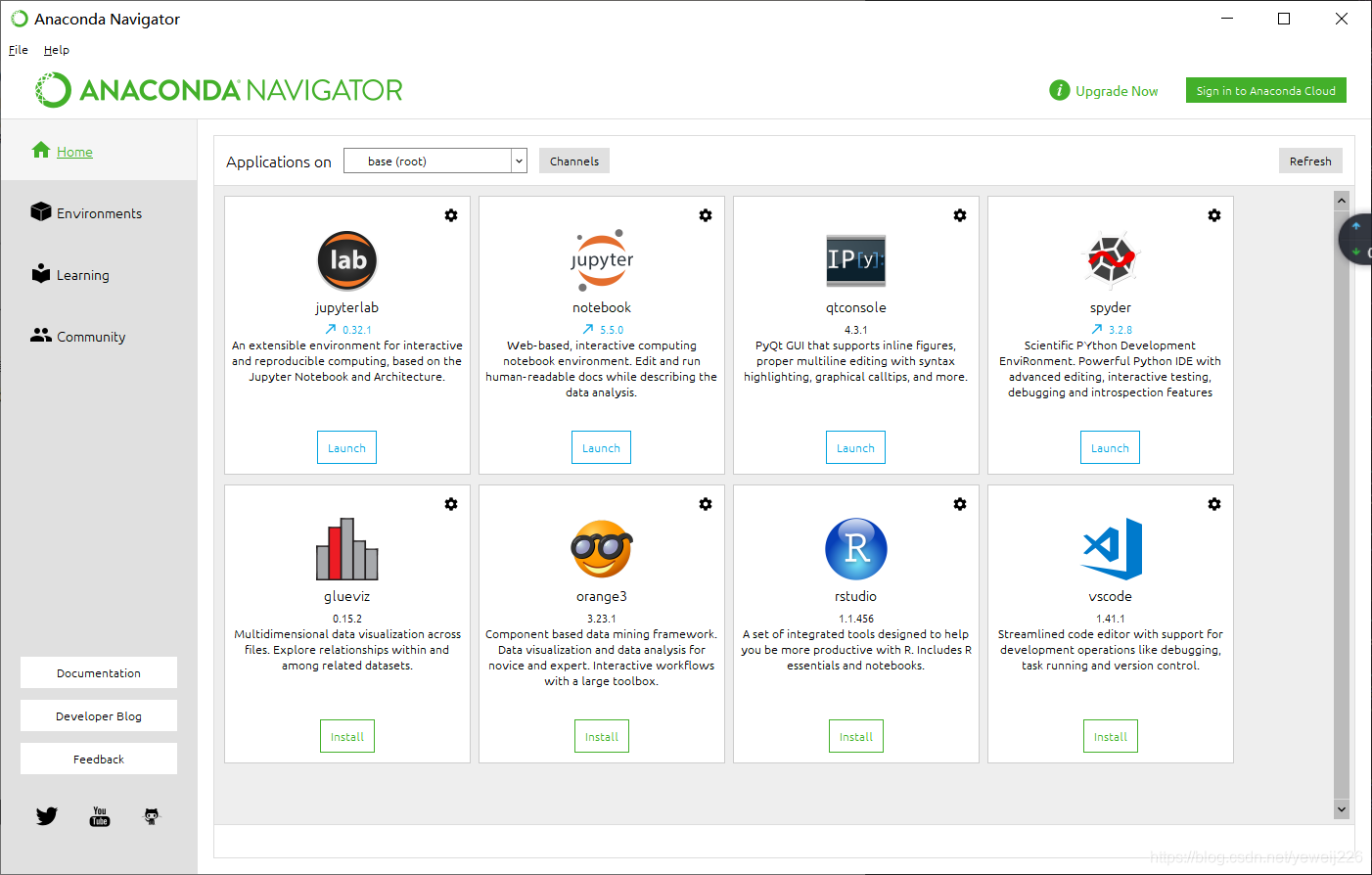Open settings gear on spyder card
Image resolution: width=1372 pixels, height=875 pixels.
[x=1214, y=215]
